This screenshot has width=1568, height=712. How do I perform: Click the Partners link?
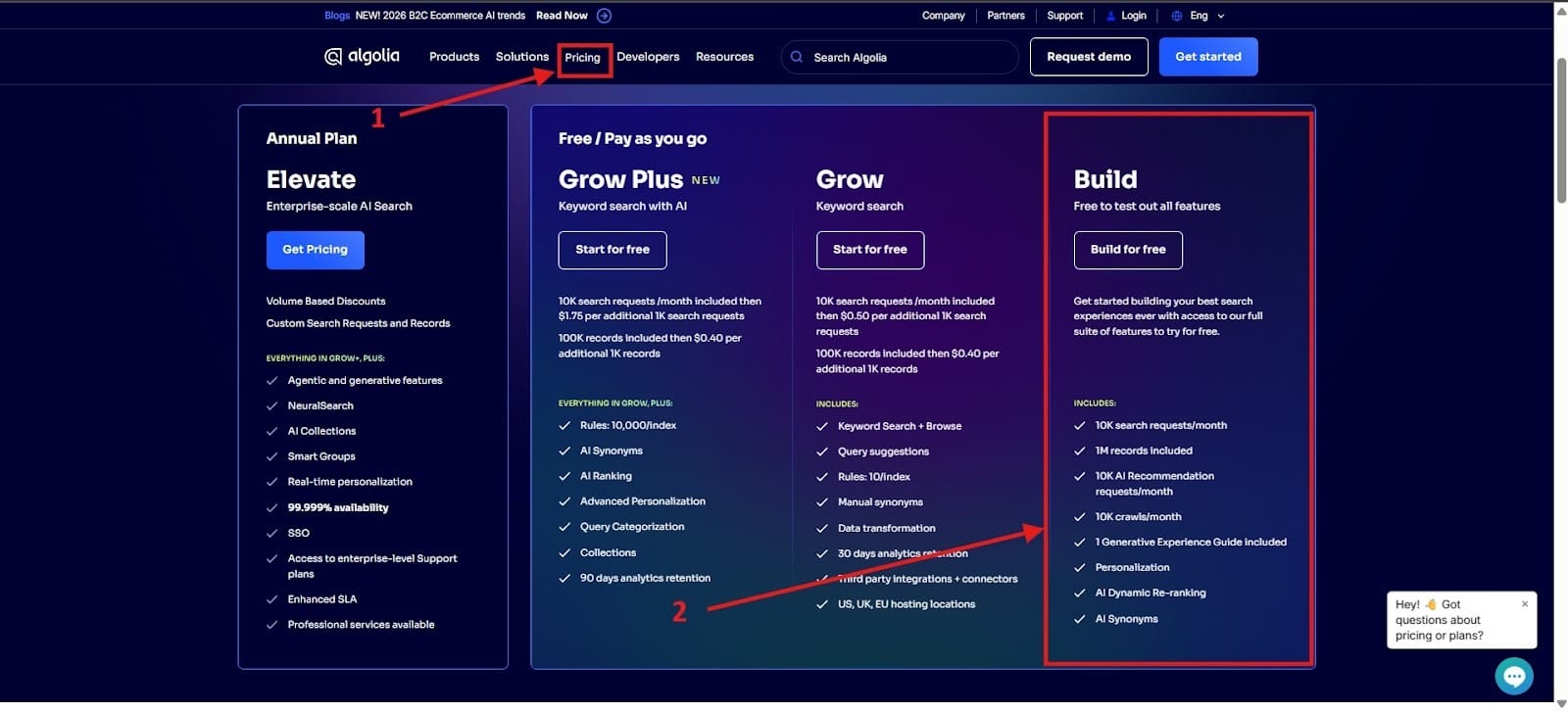[1005, 16]
